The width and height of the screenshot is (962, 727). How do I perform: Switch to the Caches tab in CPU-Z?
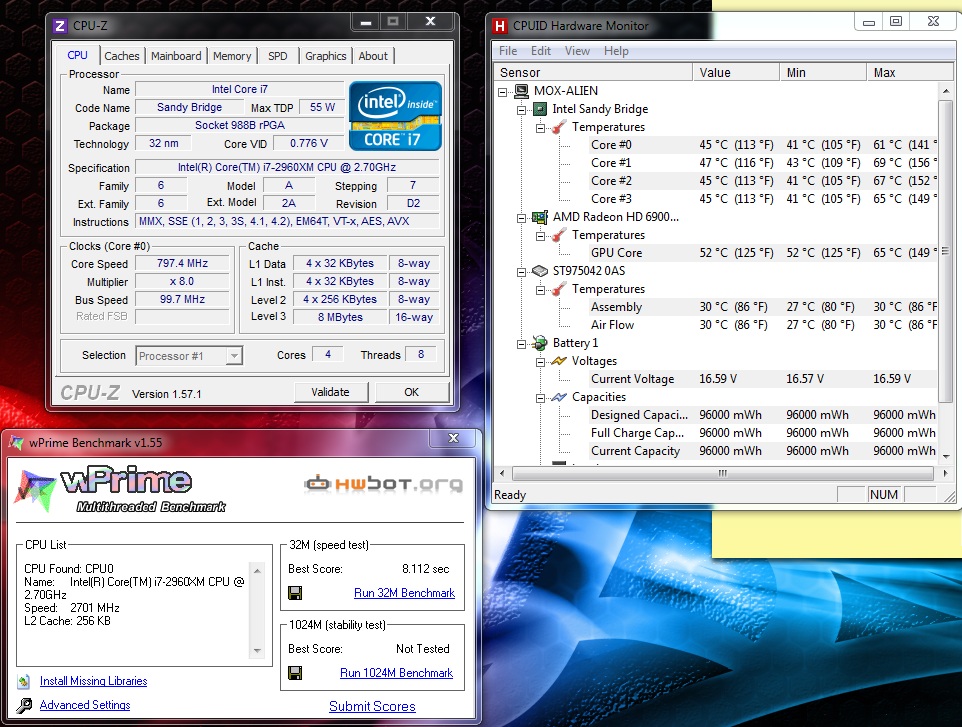point(121,56)
